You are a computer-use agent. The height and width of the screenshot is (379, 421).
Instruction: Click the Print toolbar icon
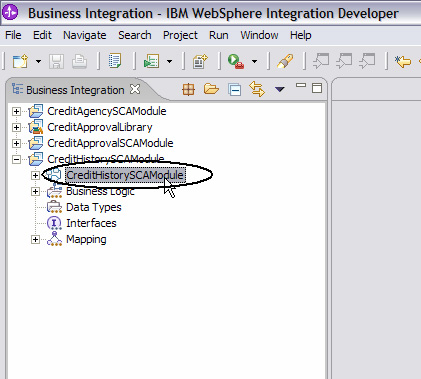coord(80,61)
